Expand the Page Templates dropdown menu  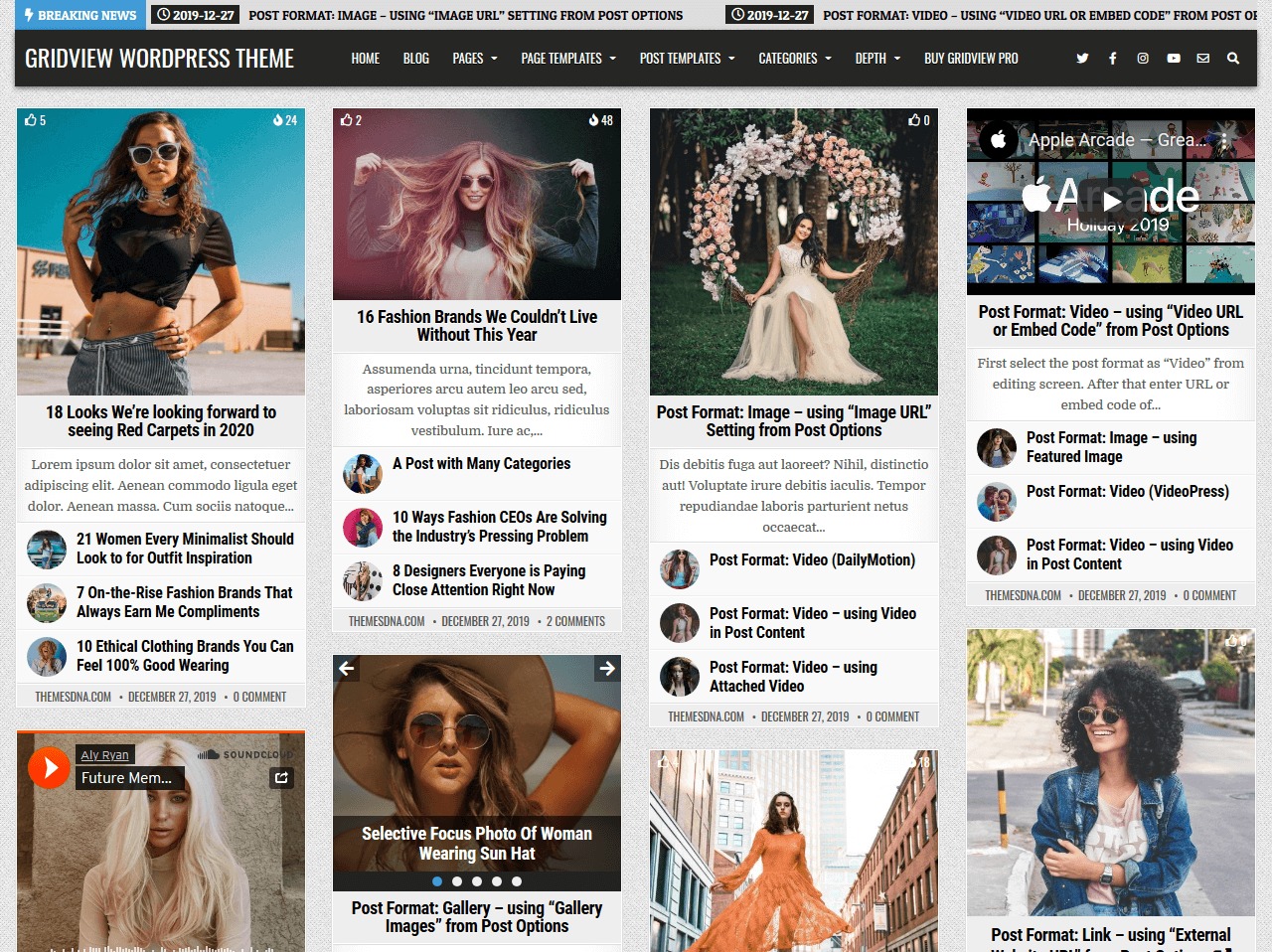pos(568,59)
